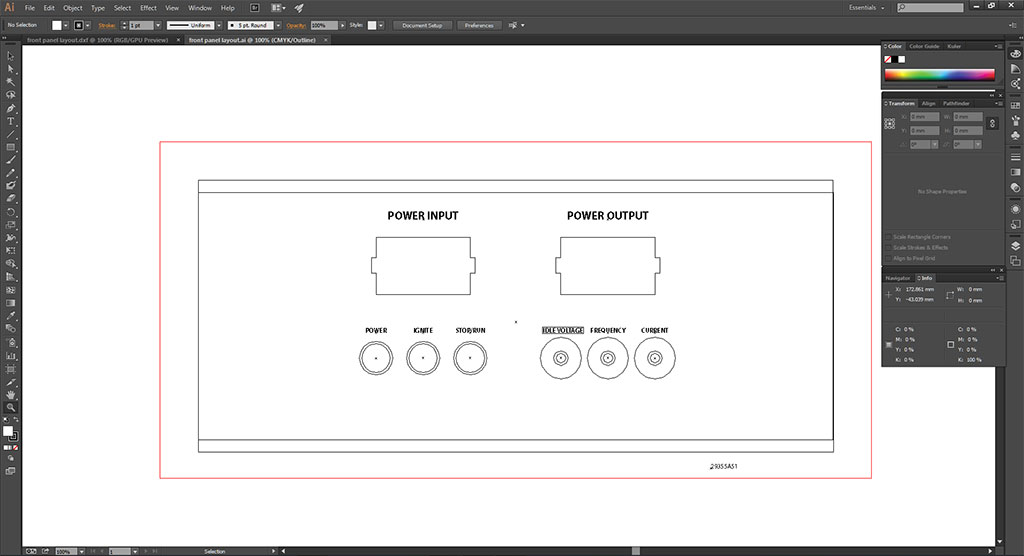Open the Symbols panel club icon
Viewport: 1024px width, 556px height.
[x=1016, y=135]
